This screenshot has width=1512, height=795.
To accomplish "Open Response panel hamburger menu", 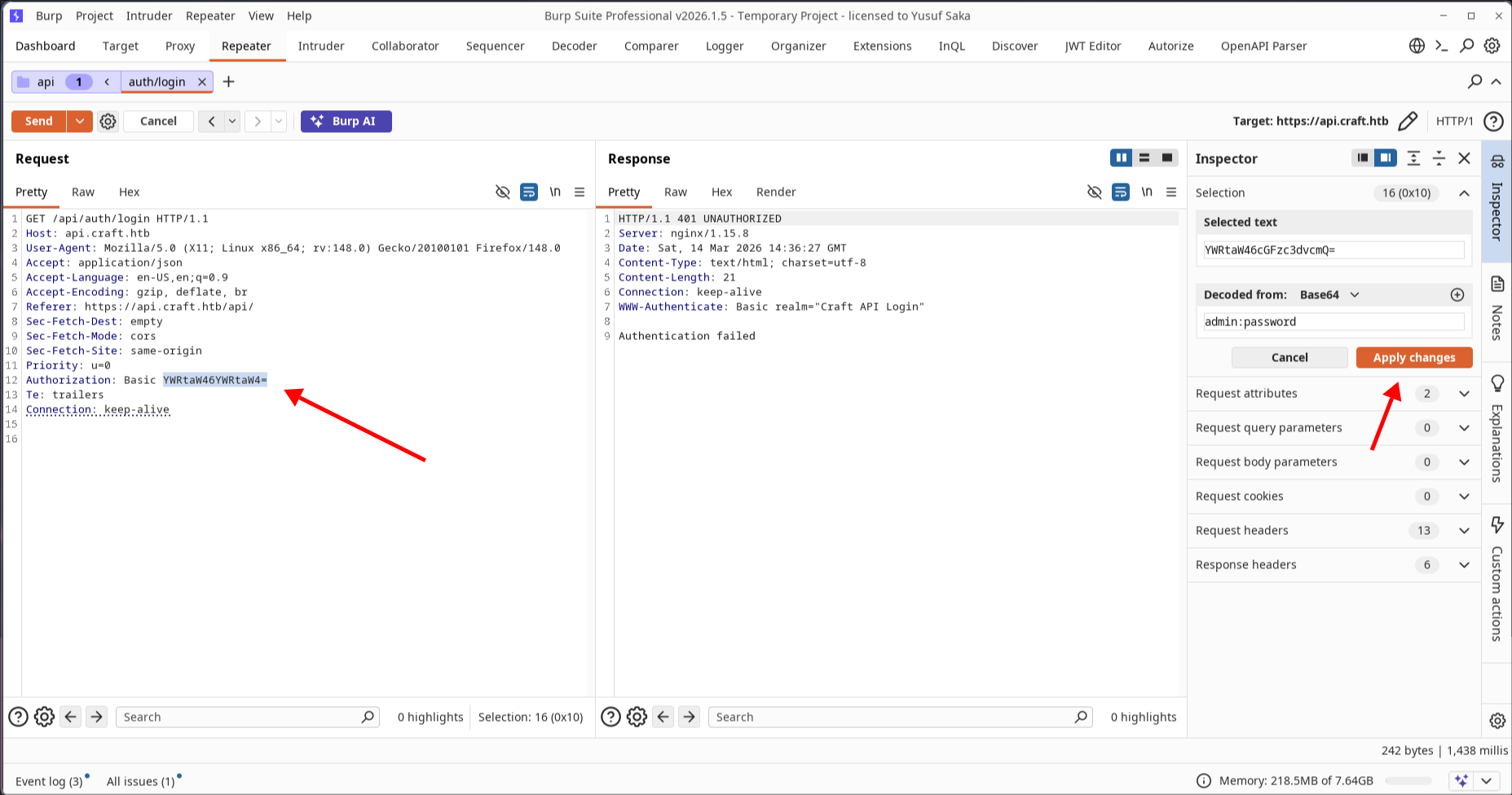I will (x=1171, y=192).
